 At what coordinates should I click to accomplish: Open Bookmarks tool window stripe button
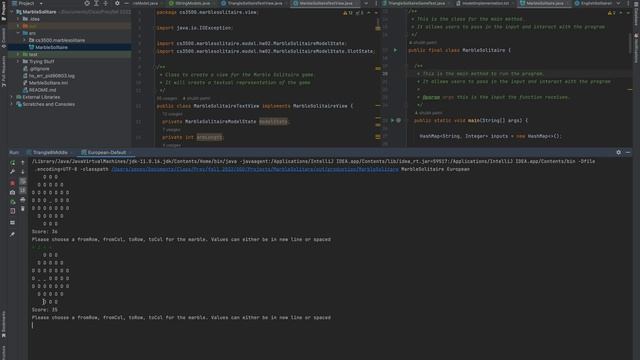(x=4, y=324)
